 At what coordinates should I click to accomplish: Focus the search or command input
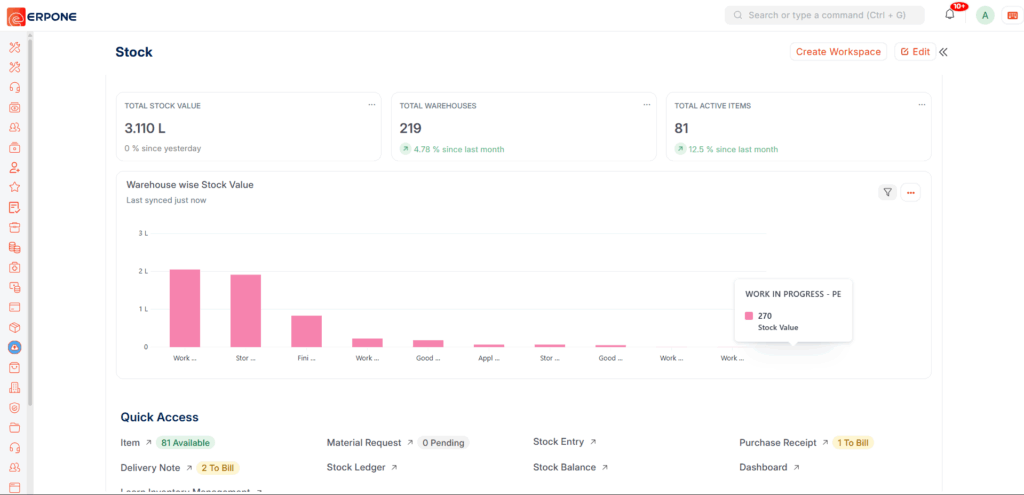pyautogui.click(x=824, y=15)
